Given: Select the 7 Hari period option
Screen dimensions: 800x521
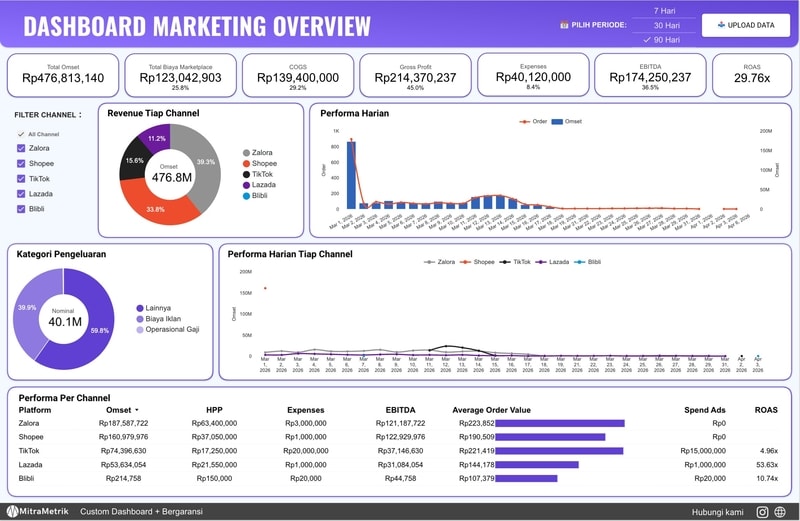Looking at the screenshot, I should (x=665, y=10).
